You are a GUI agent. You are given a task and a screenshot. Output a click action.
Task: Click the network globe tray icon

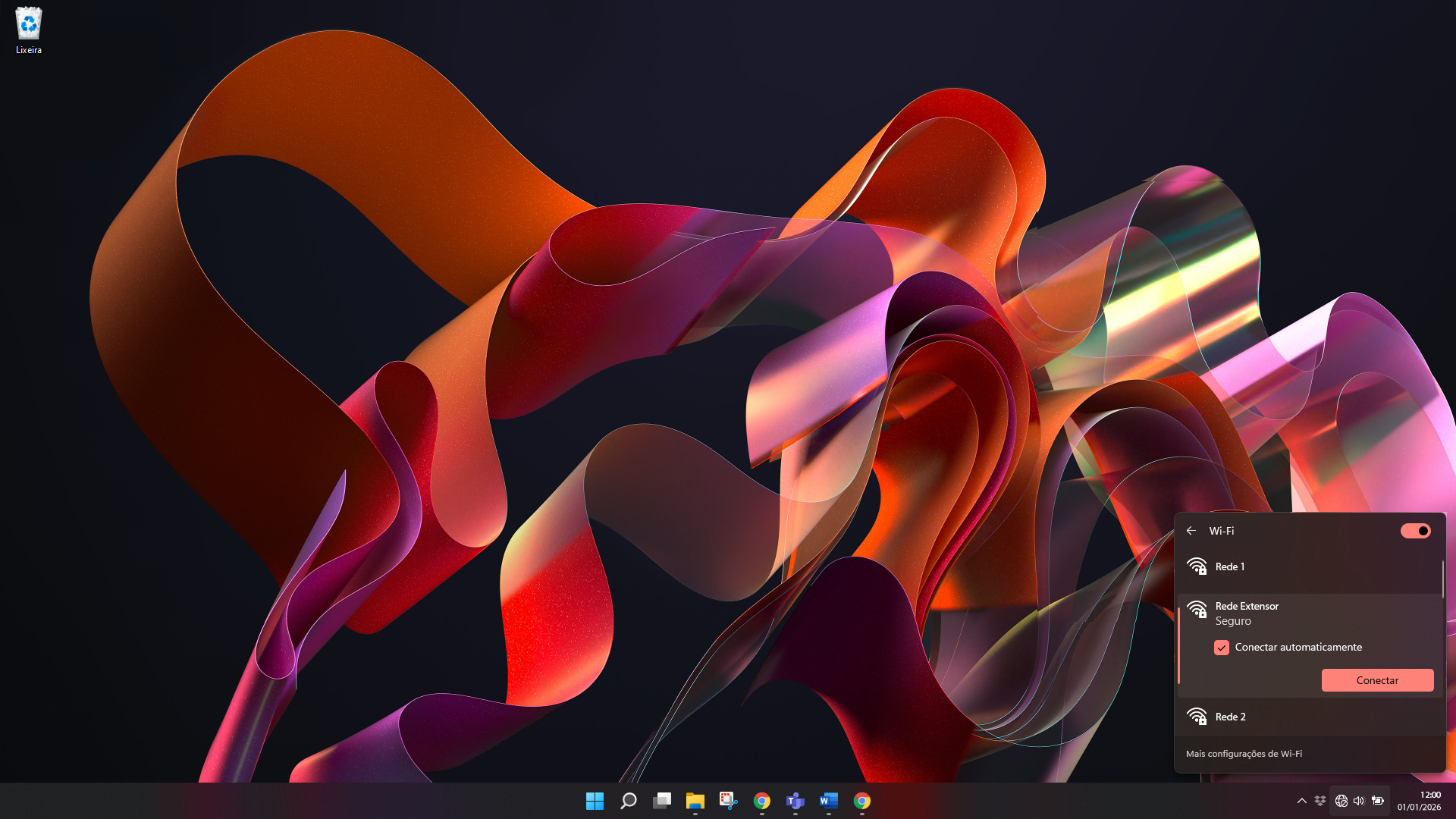click(1341, 801)
